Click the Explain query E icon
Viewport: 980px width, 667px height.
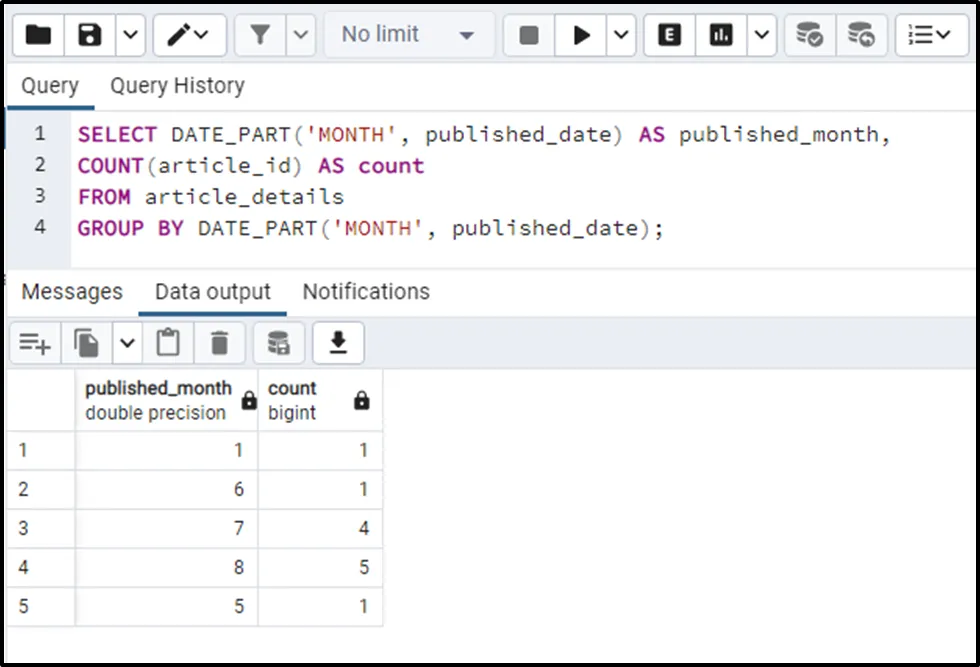[x=670, y=35]
